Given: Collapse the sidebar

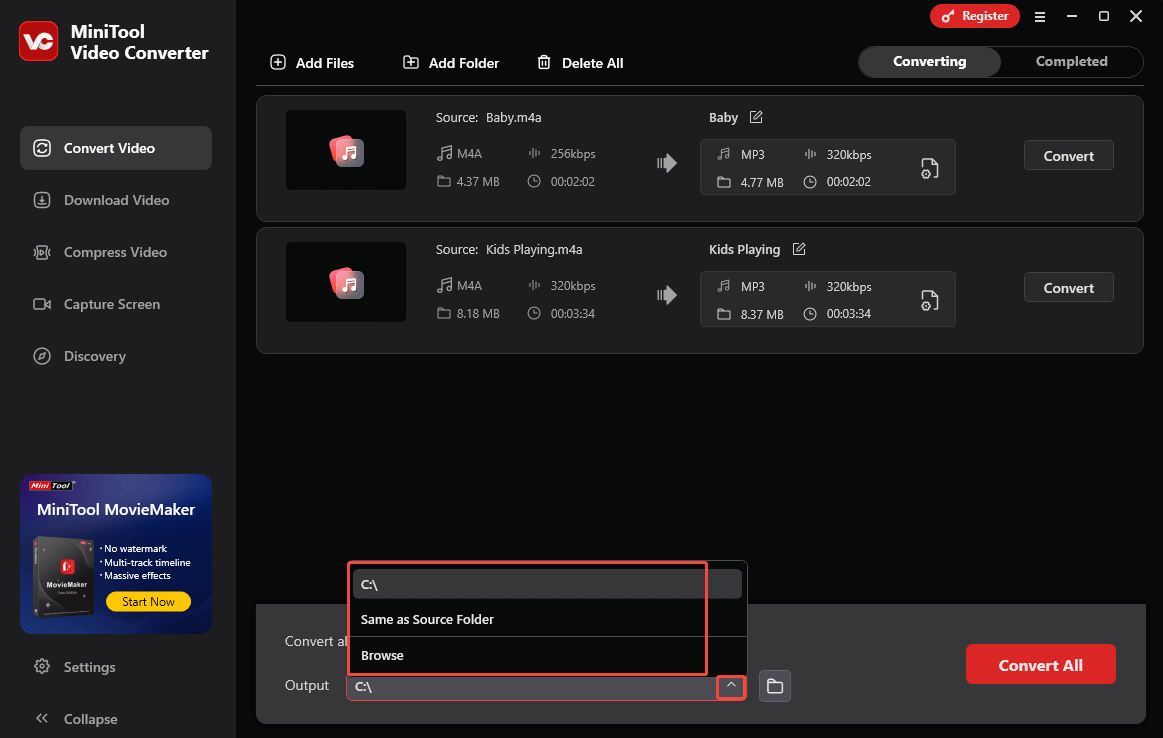Looking at the screenshot, I should (x=76, y=719).
